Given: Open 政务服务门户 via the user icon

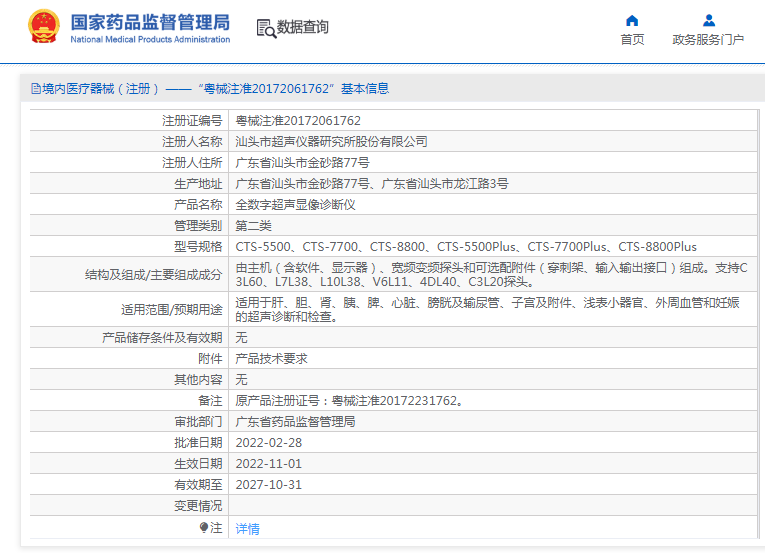Looking at the screenshot, I should point(708,20).
